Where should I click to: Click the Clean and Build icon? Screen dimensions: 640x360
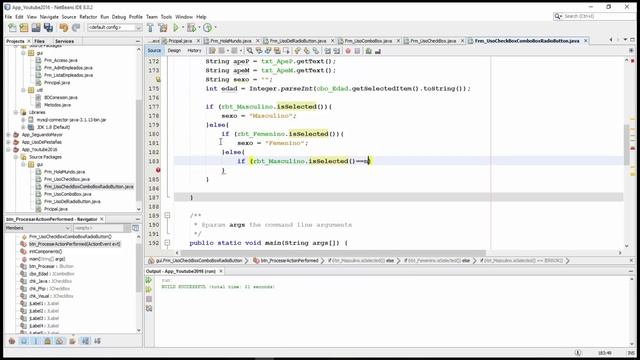tap(163, 28)
